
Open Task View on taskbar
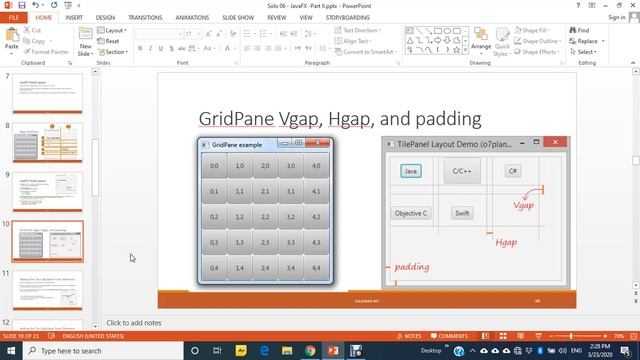coord(217,351)
